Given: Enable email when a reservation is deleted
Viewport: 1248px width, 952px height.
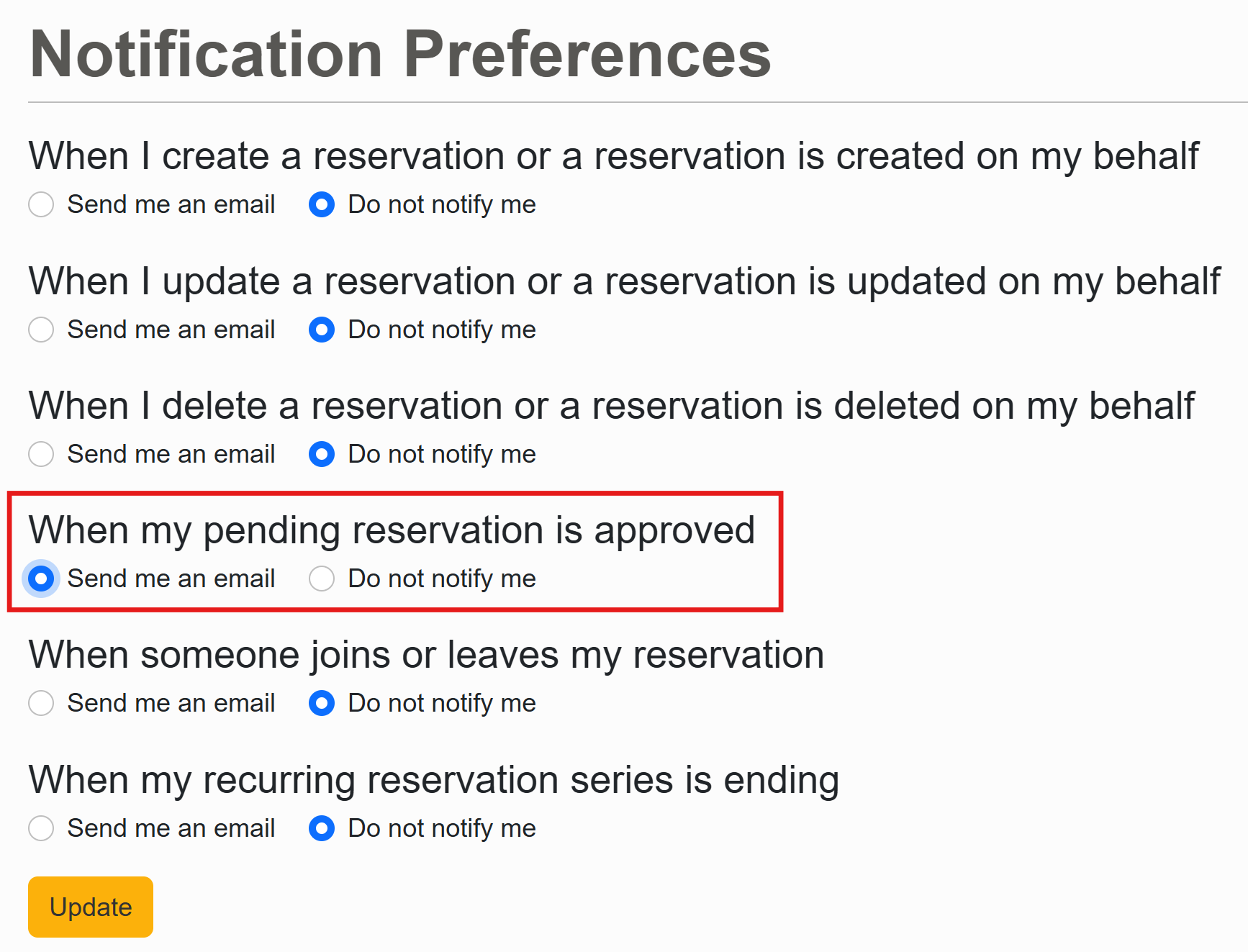Looking at the screenshot, I should click(41, 454).
